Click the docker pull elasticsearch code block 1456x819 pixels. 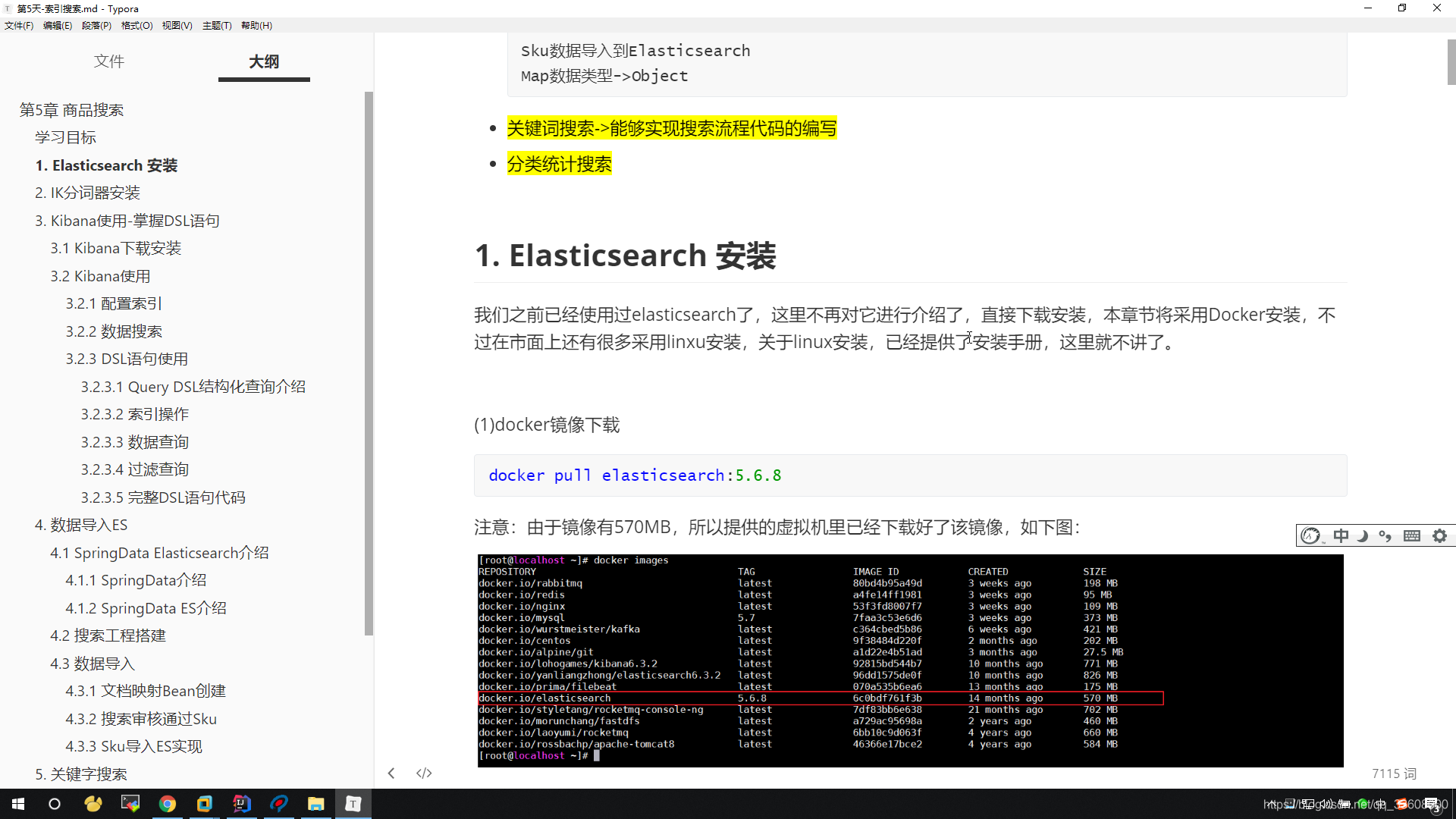click(910, 475)
